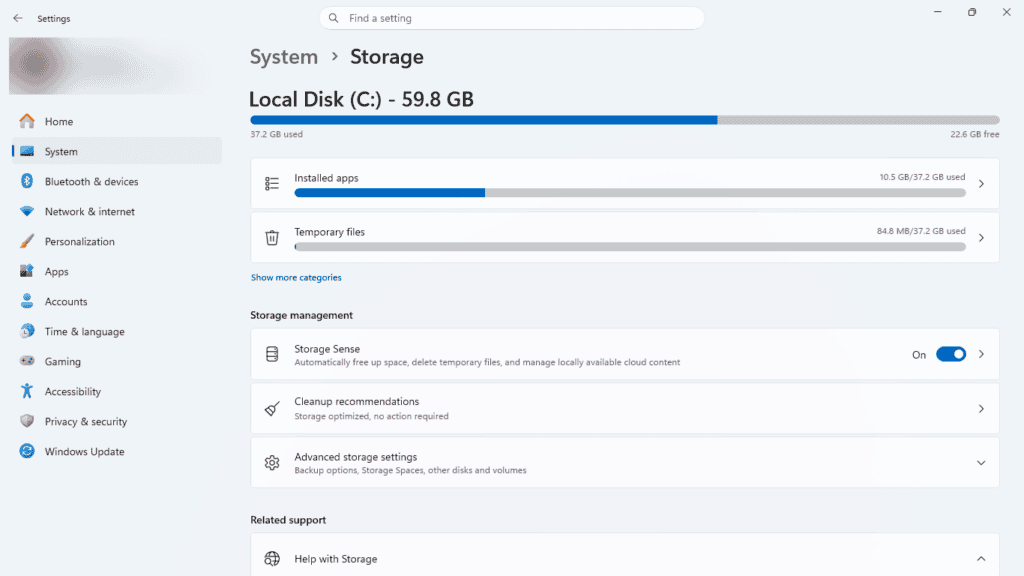The width and height of the screenshot is (1024, 576).
Task: Open the Installed apps label
Action: [326, 178]
